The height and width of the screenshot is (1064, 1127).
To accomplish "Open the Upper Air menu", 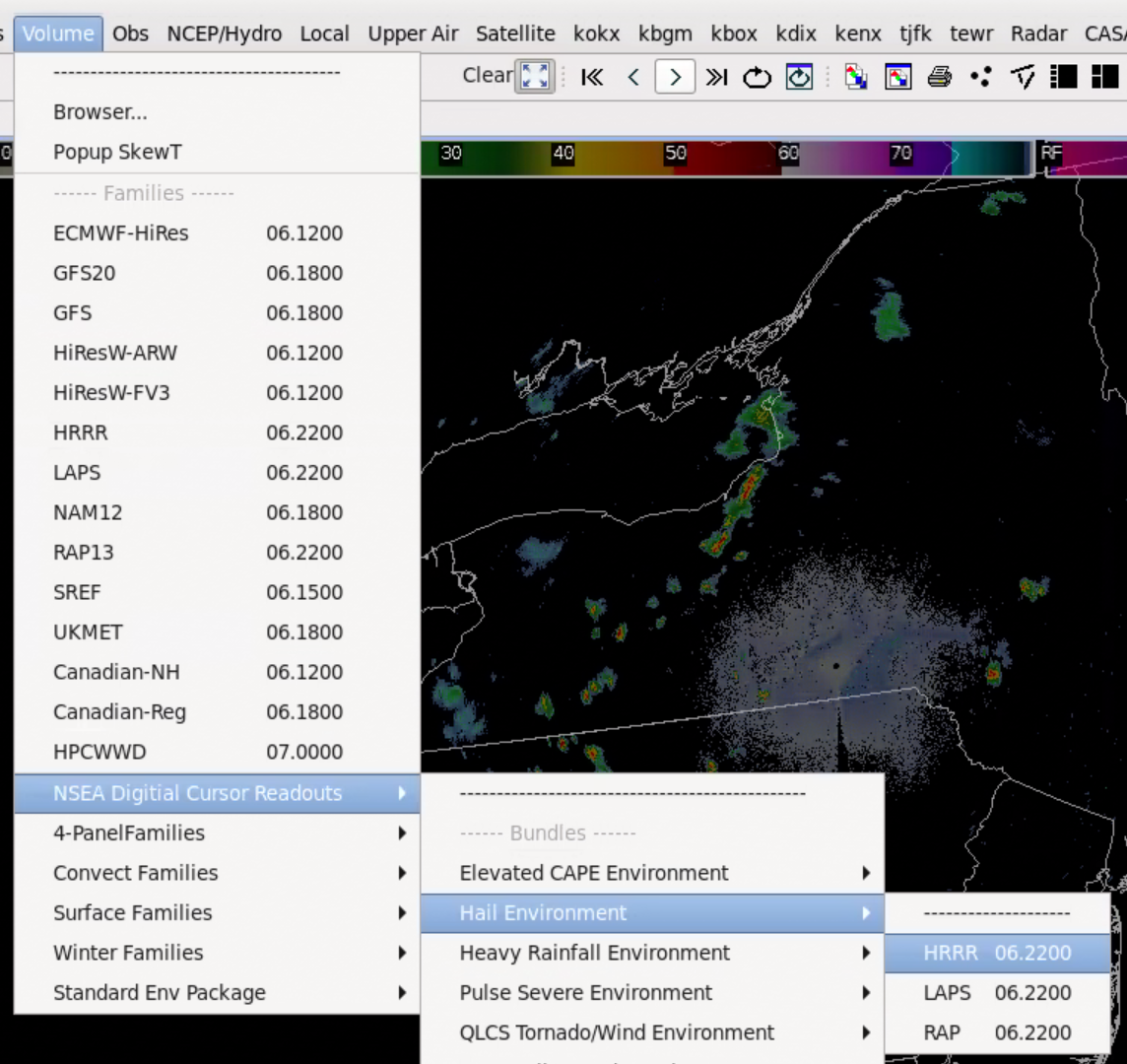I will pos(414,33).
